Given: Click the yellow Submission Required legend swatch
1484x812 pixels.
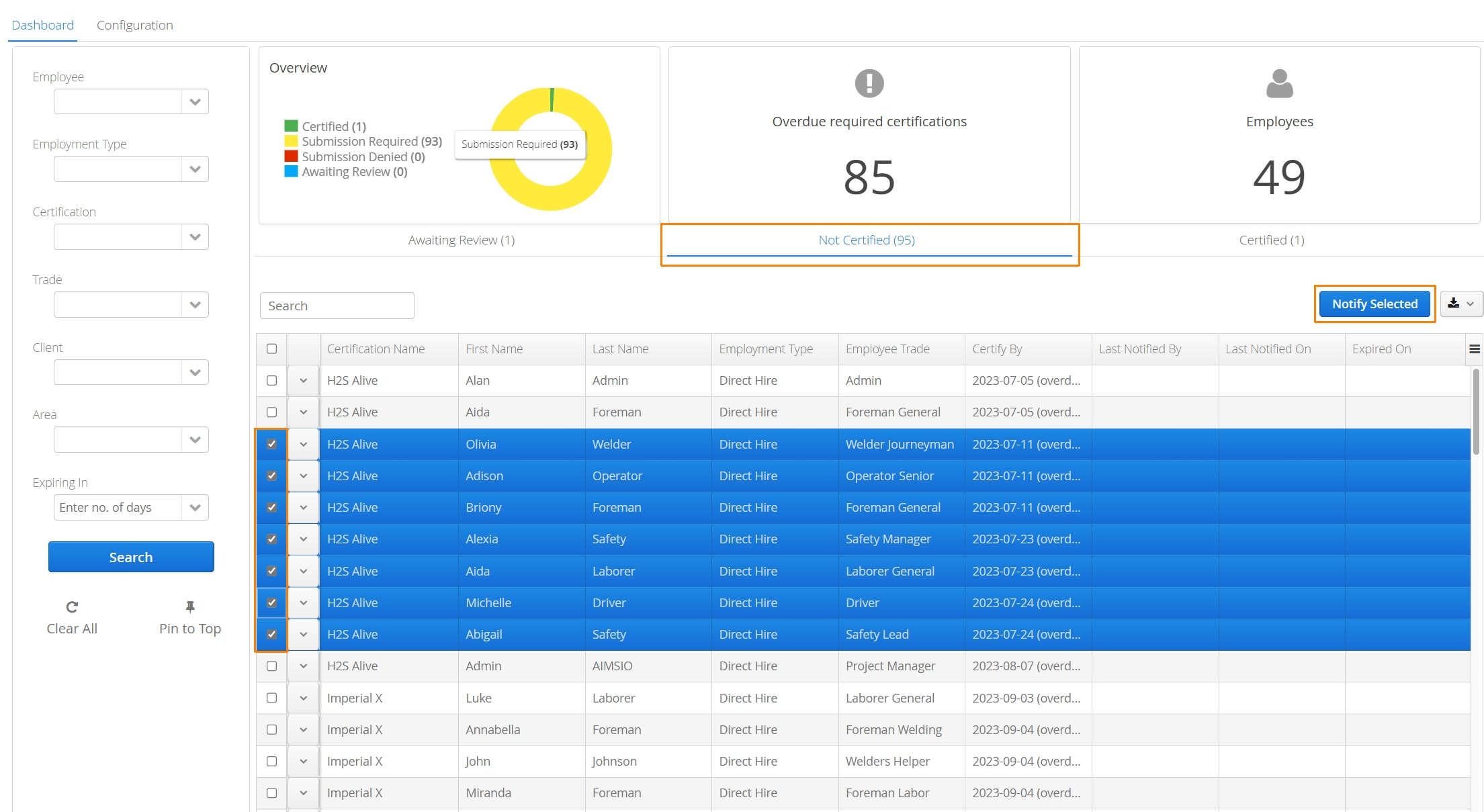Looking at the screenshot, I should coord(291,141).
